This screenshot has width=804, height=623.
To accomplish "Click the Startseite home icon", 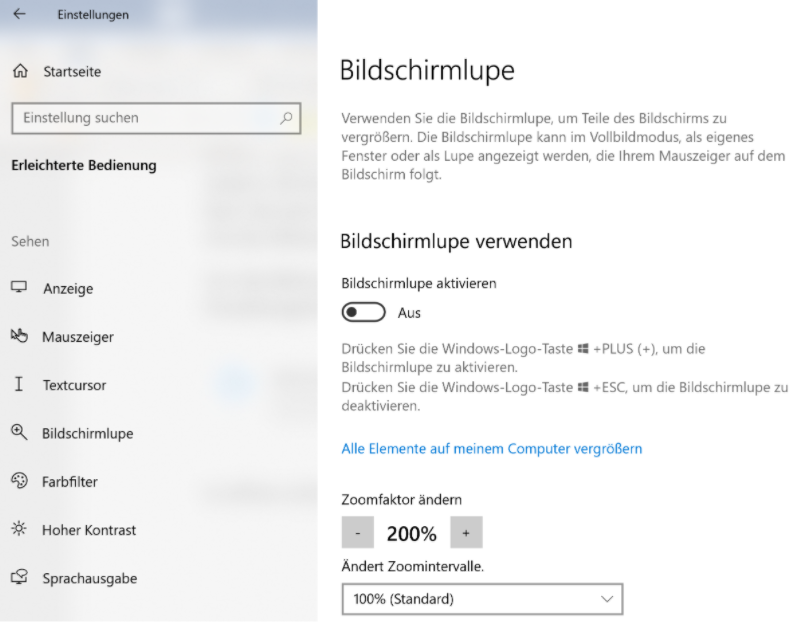I will [20, 71].
